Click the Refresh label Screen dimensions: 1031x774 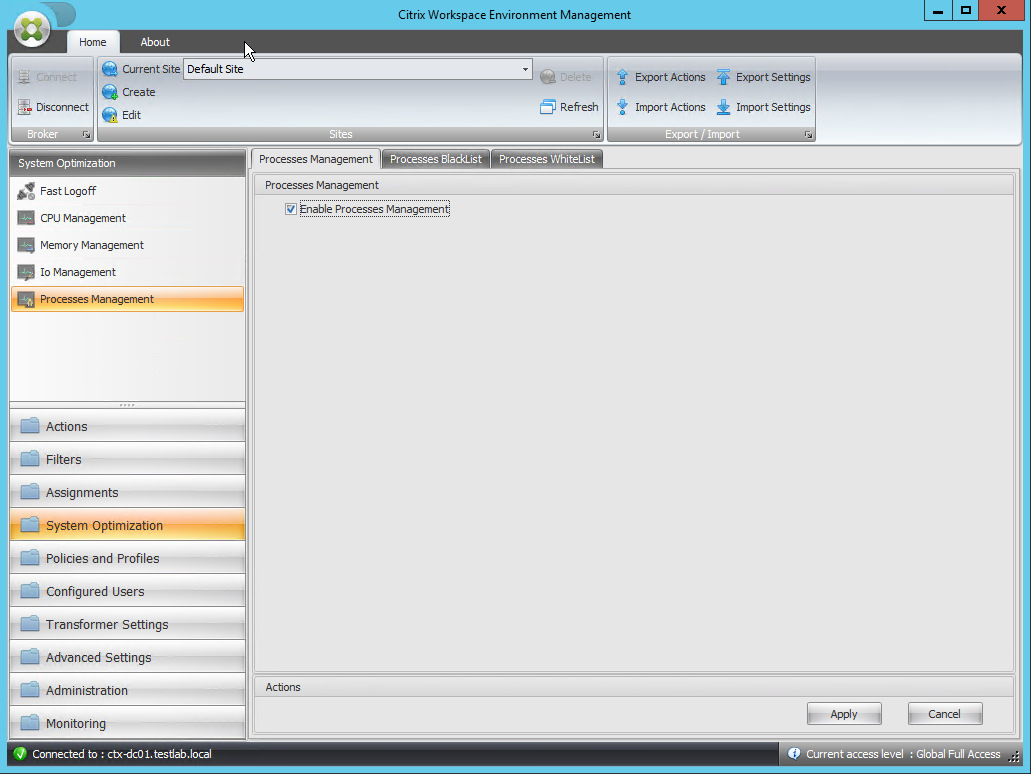tap(579, 107)
